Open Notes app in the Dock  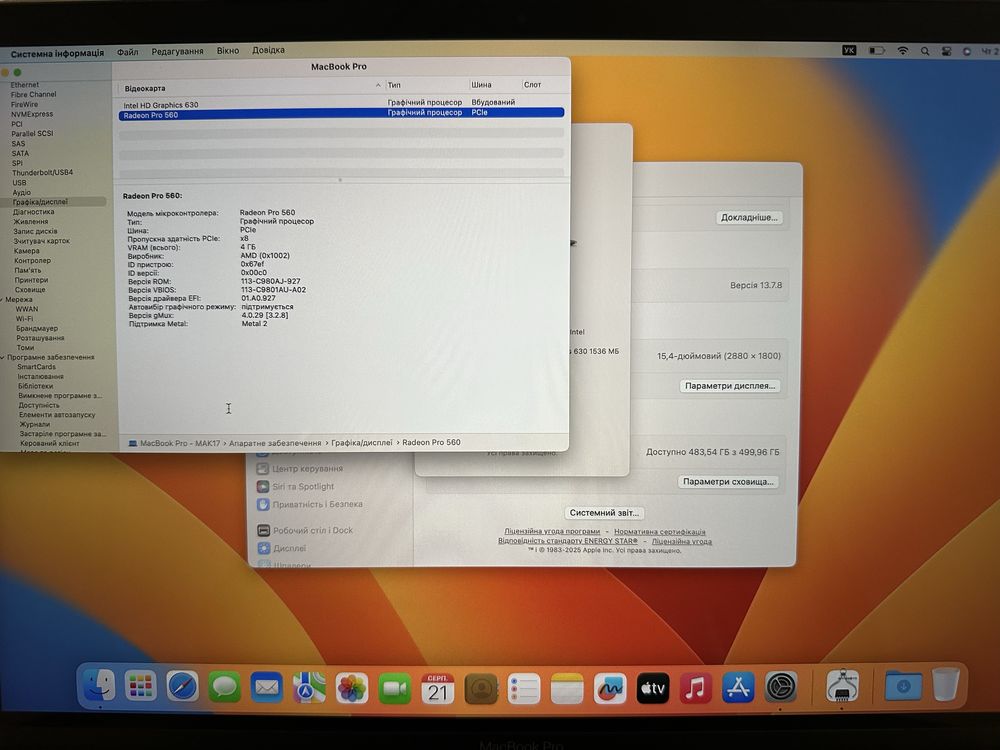567,689
